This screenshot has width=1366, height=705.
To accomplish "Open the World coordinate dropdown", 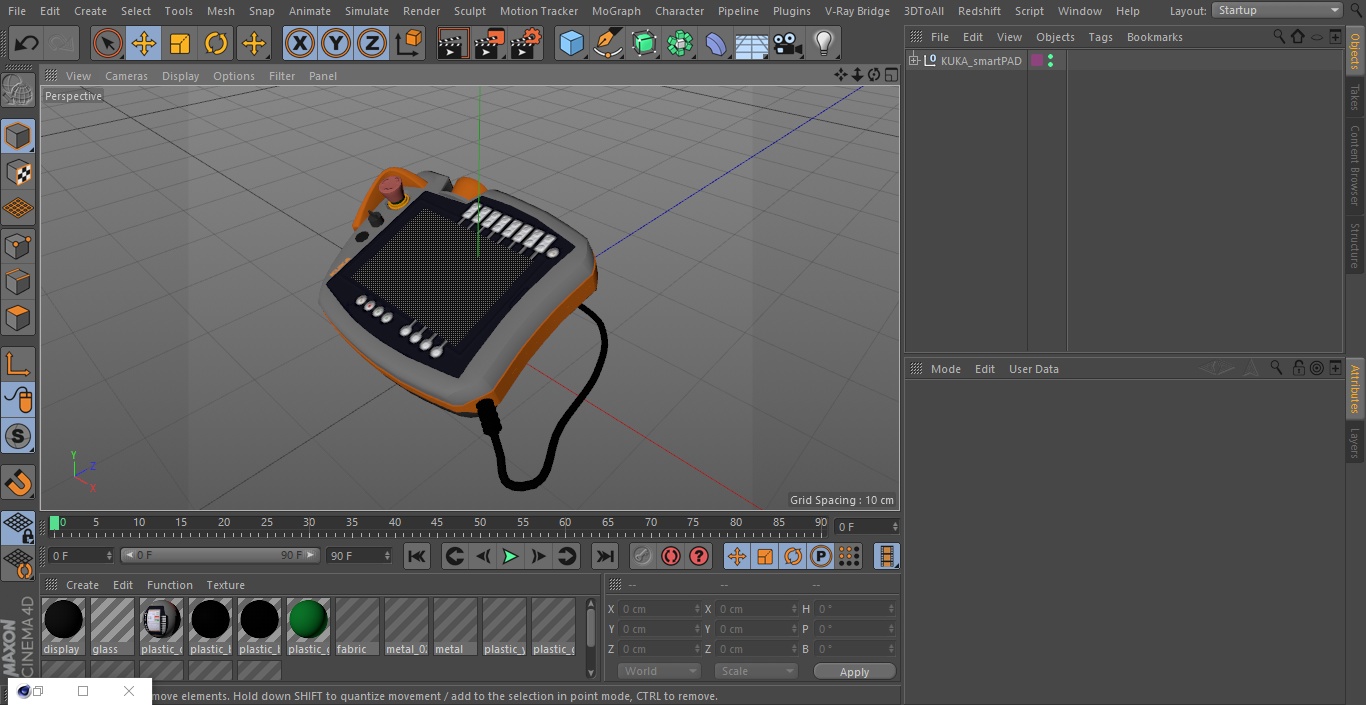I will pos(658,671).
